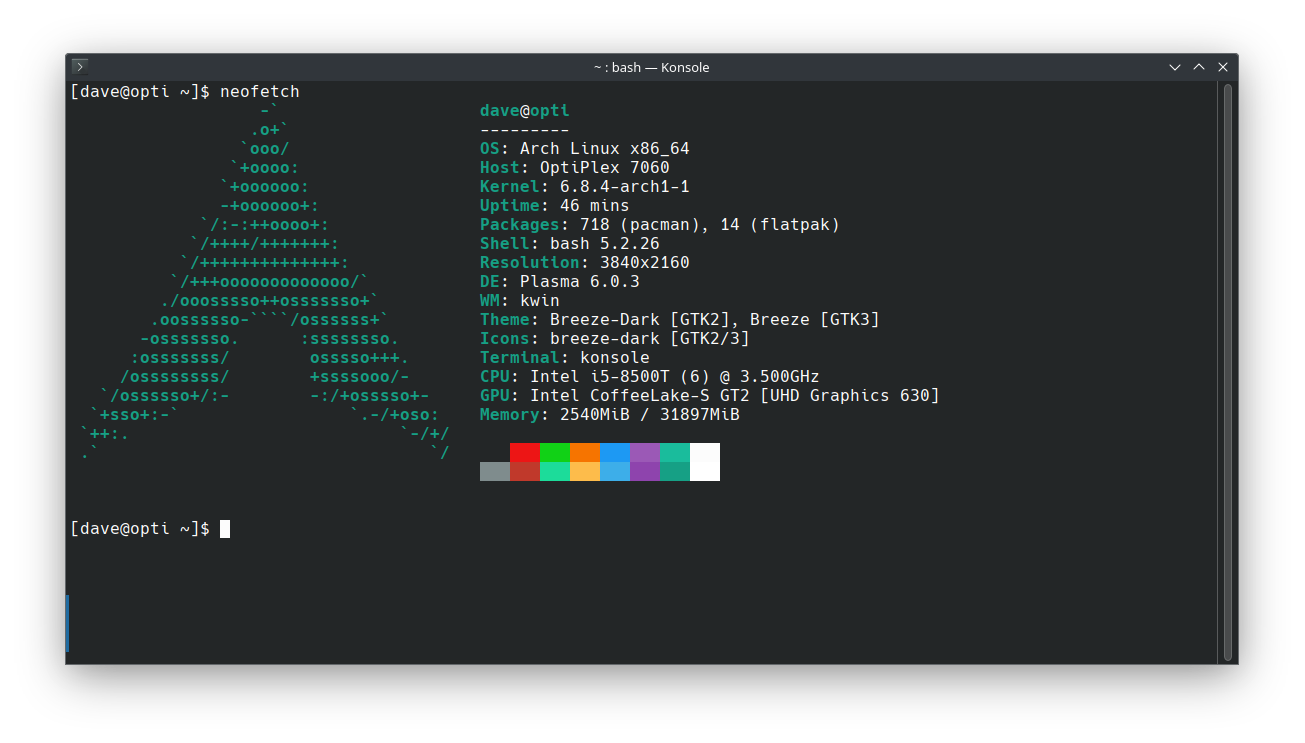
Task: Click the terminal's vertical scrollbar
Action: coord(1228,372)
